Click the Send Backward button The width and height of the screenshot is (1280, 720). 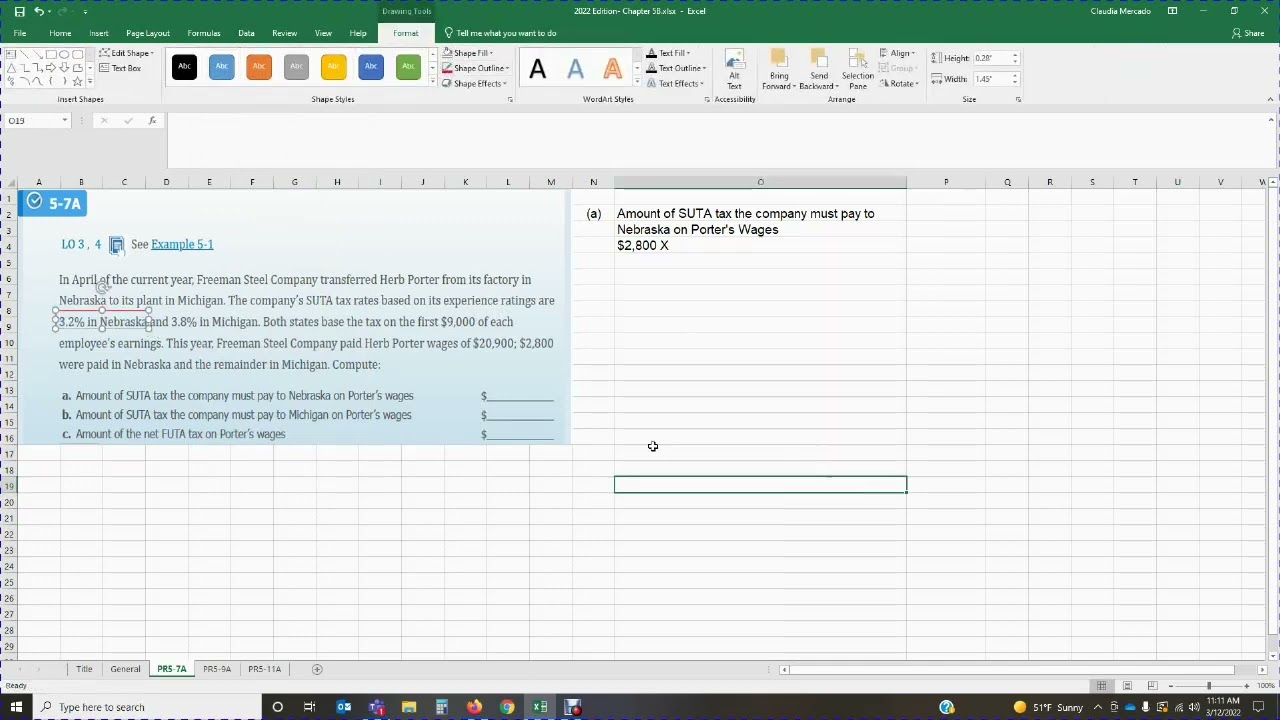[x=819, y=69]
